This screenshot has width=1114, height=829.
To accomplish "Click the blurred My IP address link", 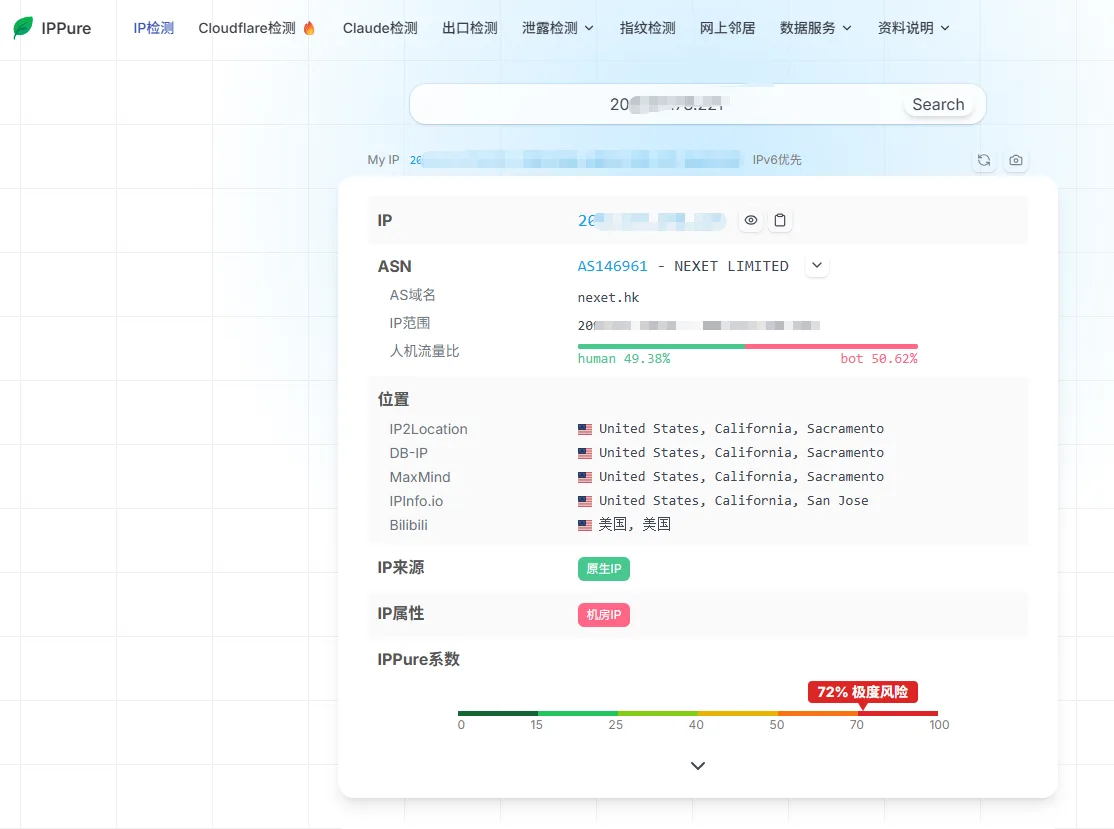I will (x=575, y=160).
